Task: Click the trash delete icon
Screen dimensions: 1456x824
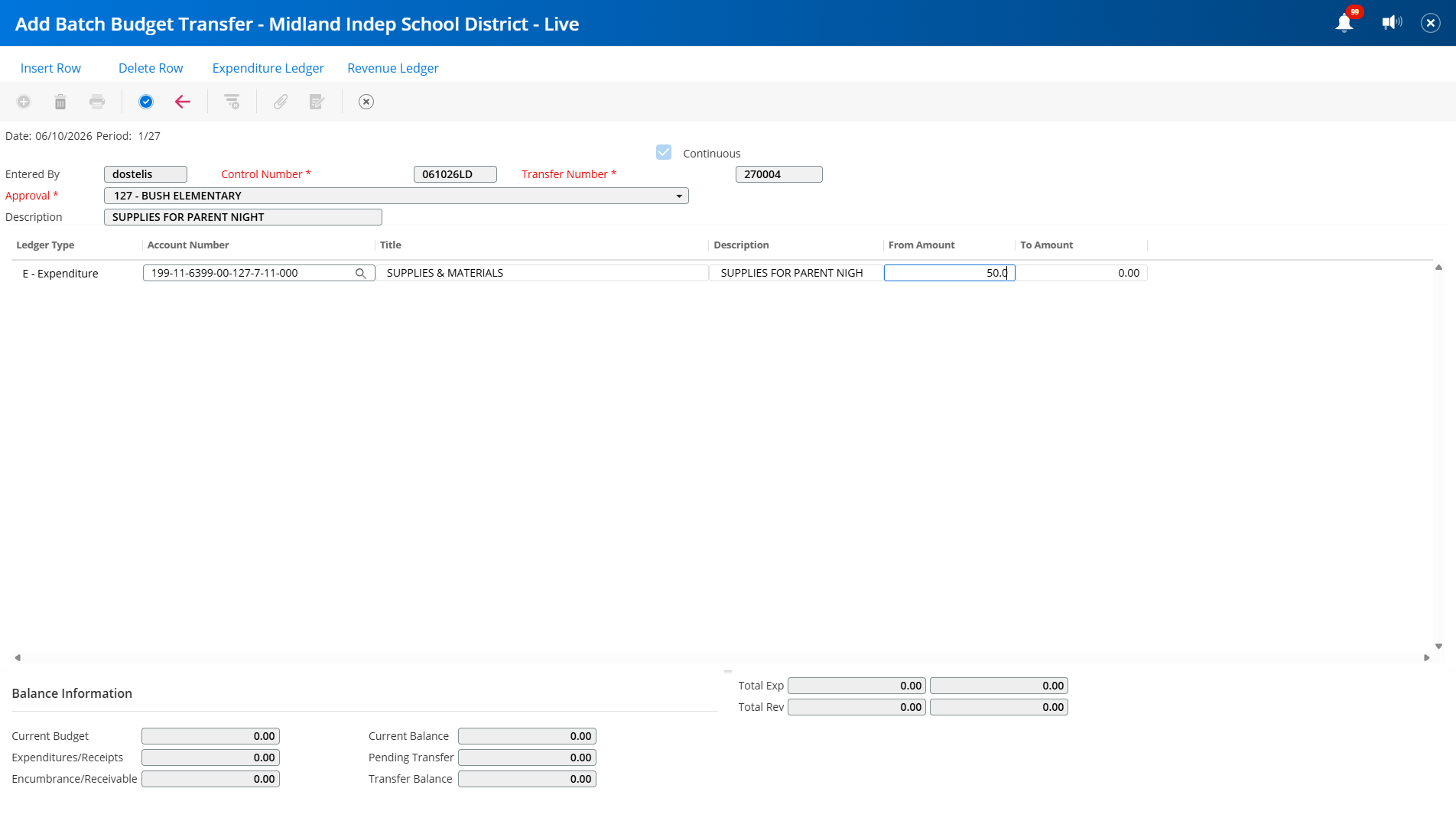Action: tap(60, 102)
